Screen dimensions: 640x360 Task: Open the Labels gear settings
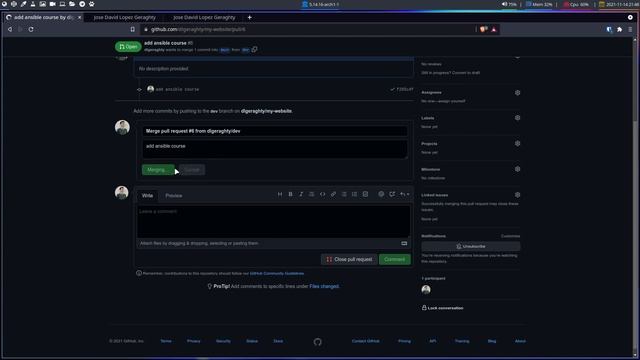click(x=517, y=118)
